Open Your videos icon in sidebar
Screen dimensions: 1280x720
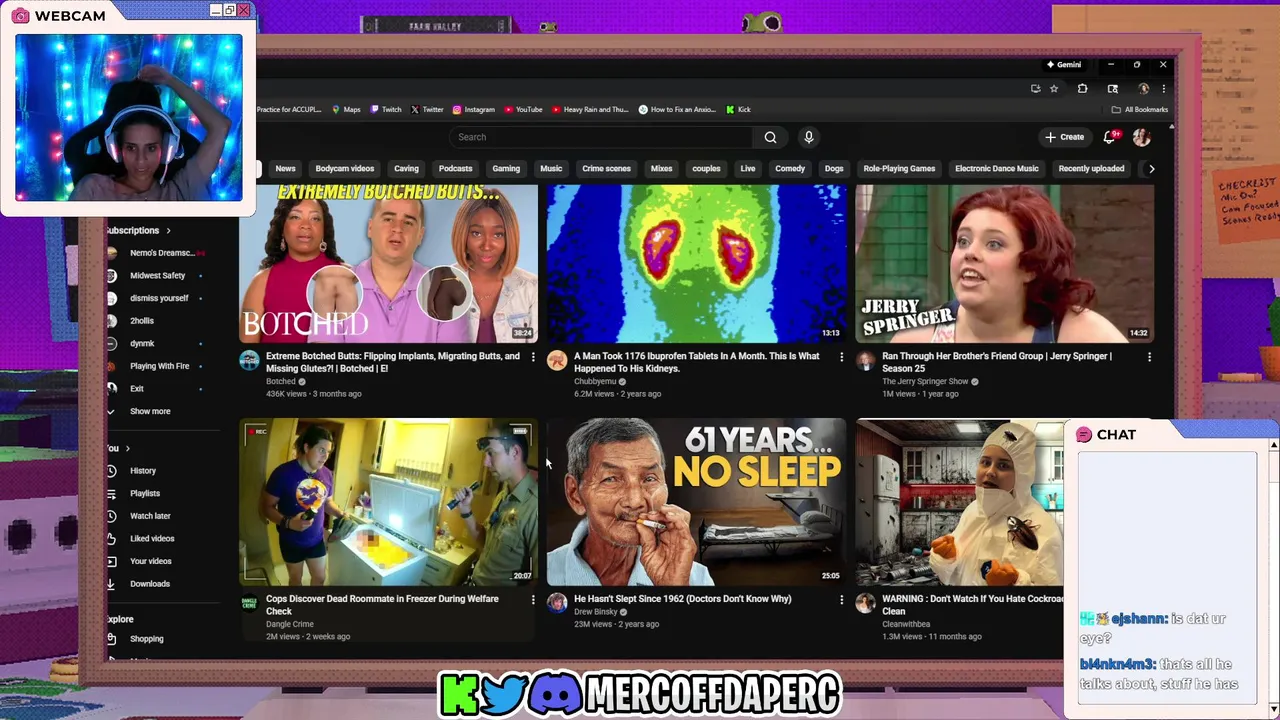click(x=111, y=561)
